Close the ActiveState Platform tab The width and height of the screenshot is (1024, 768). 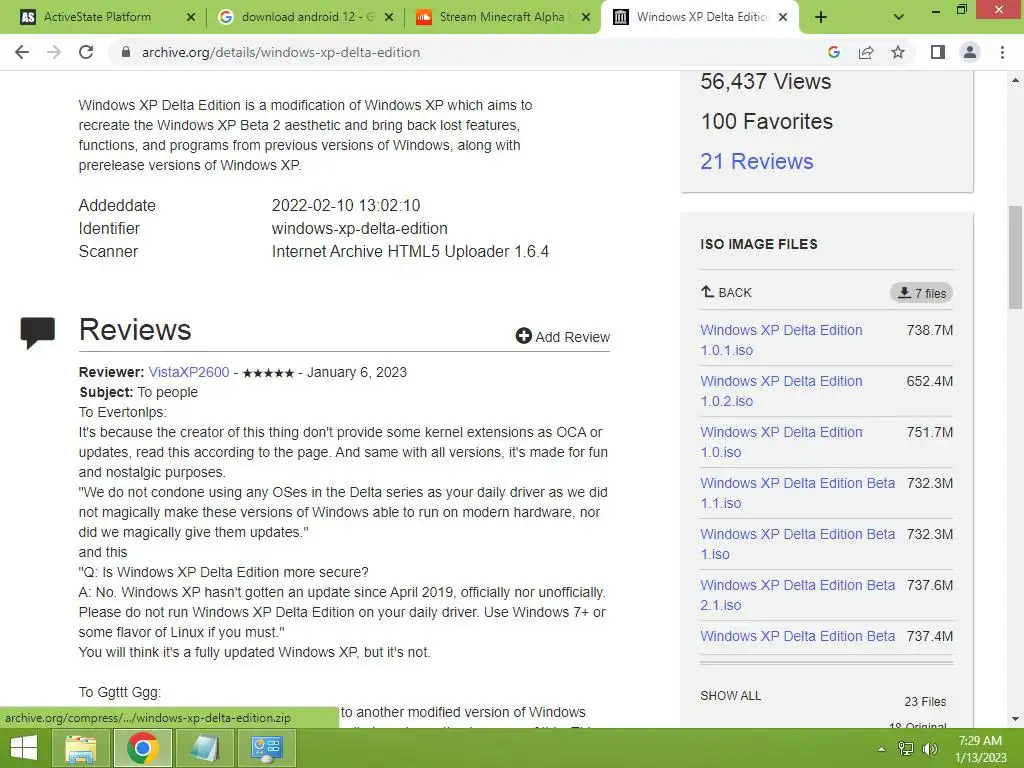pyautogui.click(x=191, y=18)
